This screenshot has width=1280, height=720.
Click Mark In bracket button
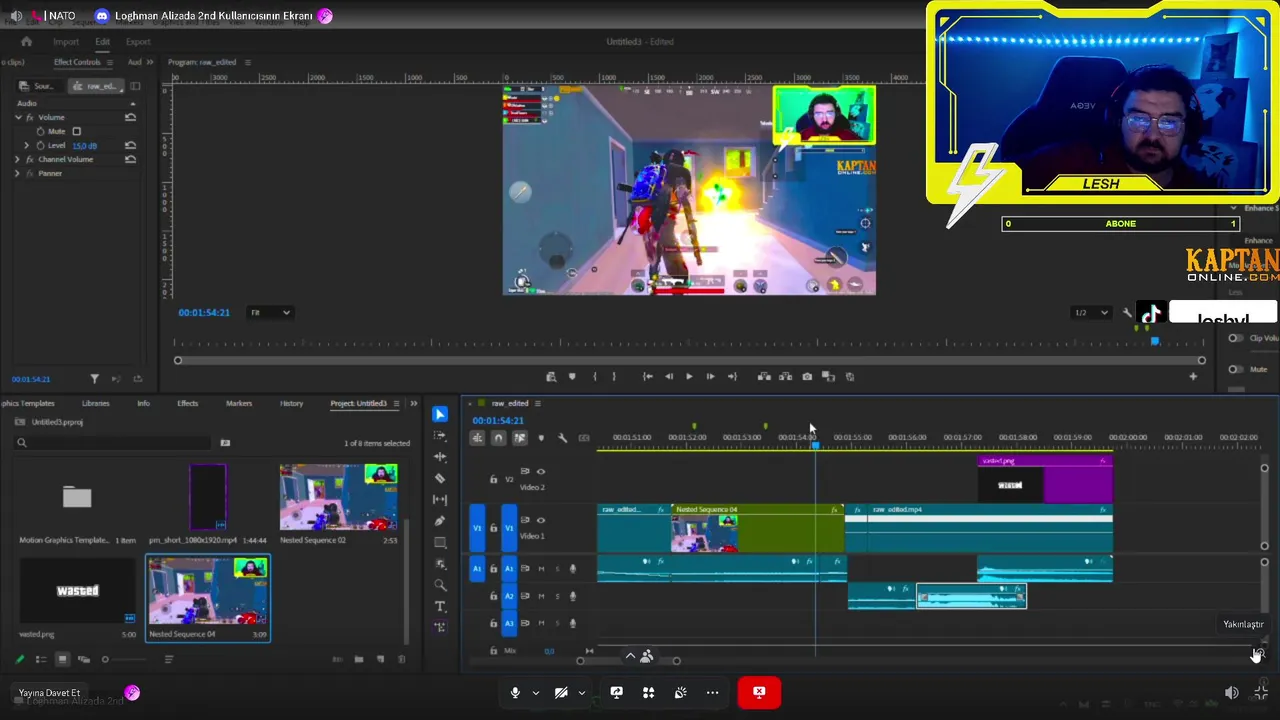pyautogui.click(x=595, y=377)
